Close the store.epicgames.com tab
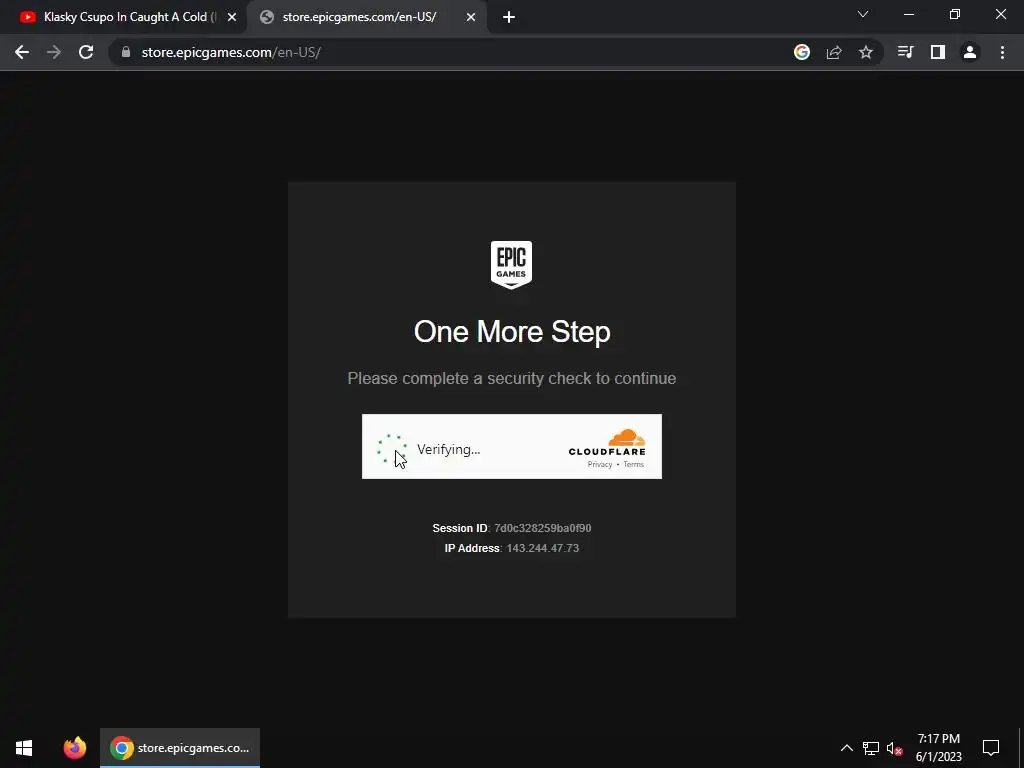1024x768 pixels. point(471,18)
